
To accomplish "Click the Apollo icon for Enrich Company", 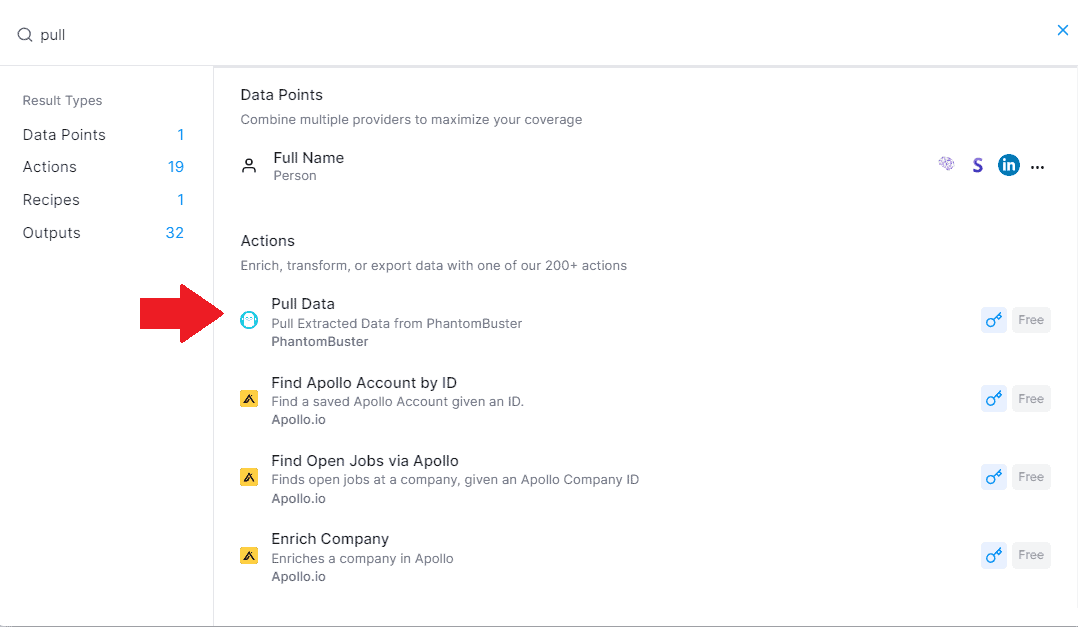I will click(249, 556).
